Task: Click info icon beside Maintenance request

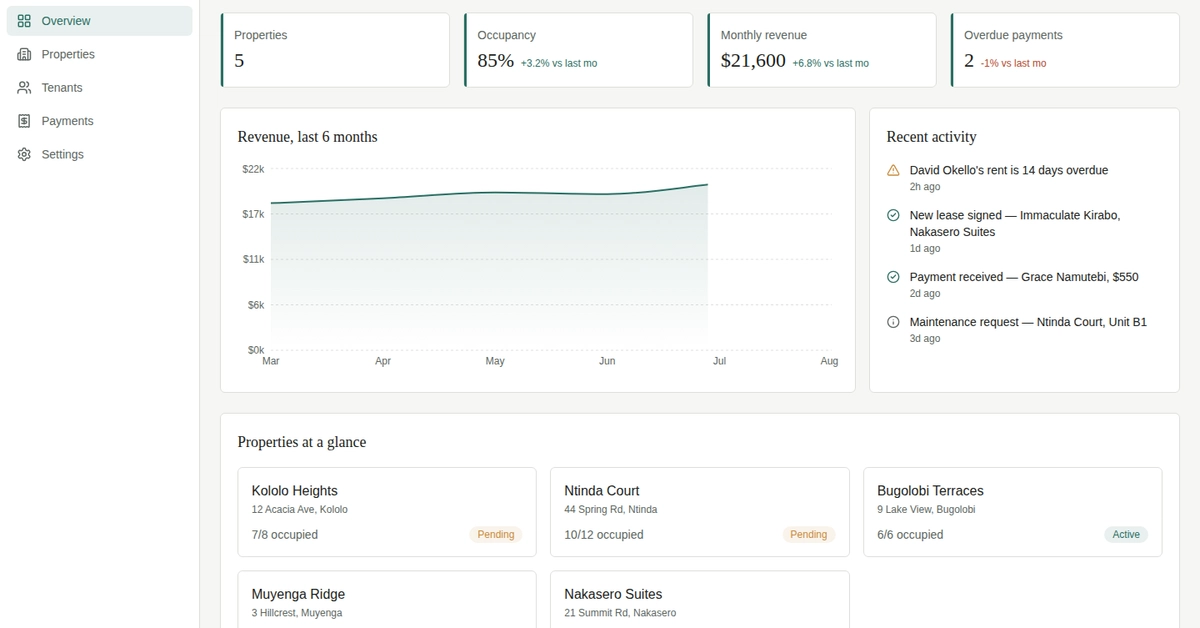Action: tap(893, 322)
